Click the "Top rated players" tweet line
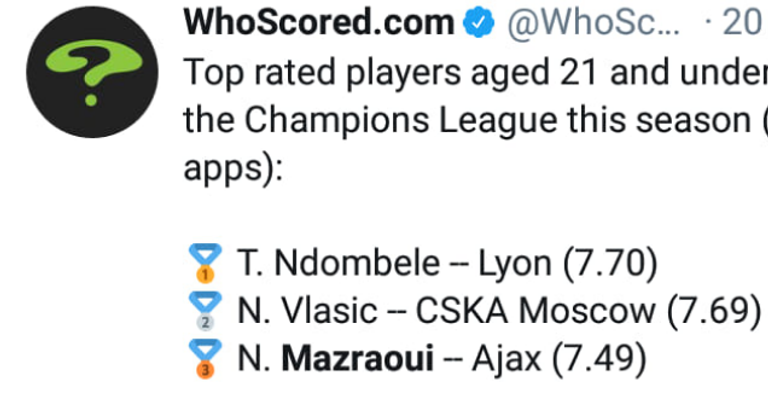The height and width of the screenshot is (407, 768). tap(330, 73)
